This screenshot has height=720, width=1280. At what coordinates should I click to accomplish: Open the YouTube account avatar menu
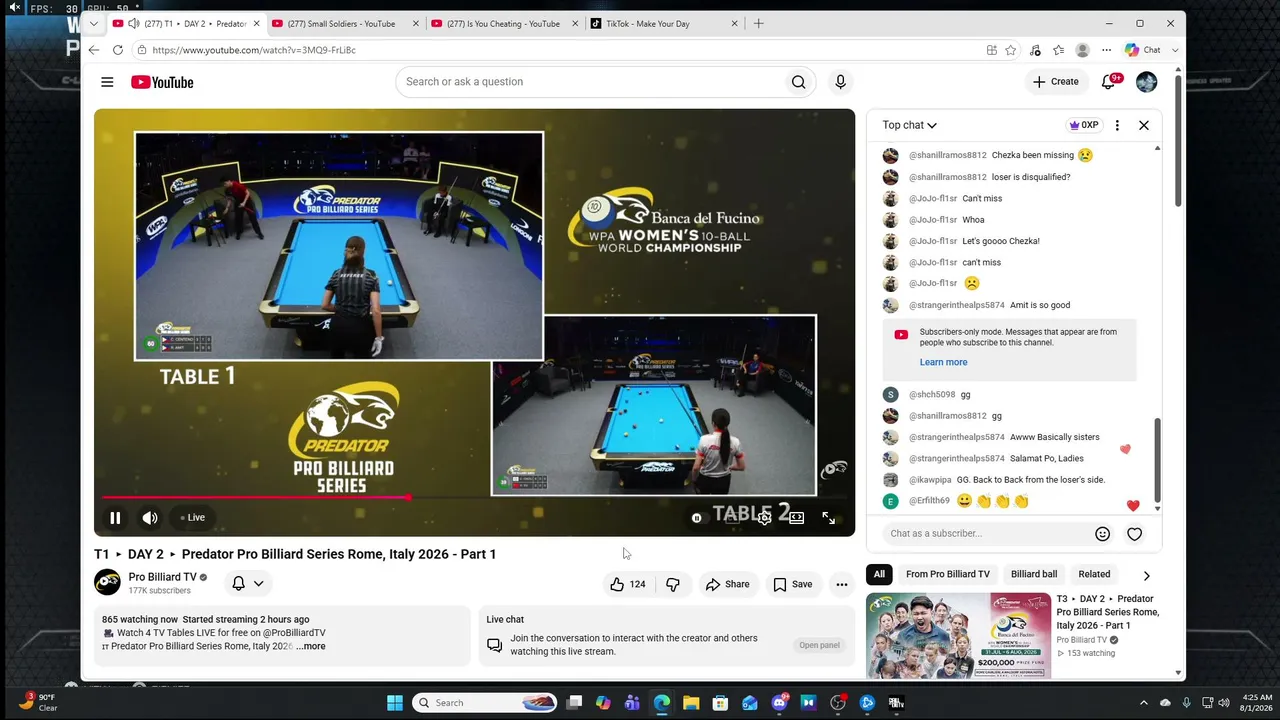point(1147,82)
